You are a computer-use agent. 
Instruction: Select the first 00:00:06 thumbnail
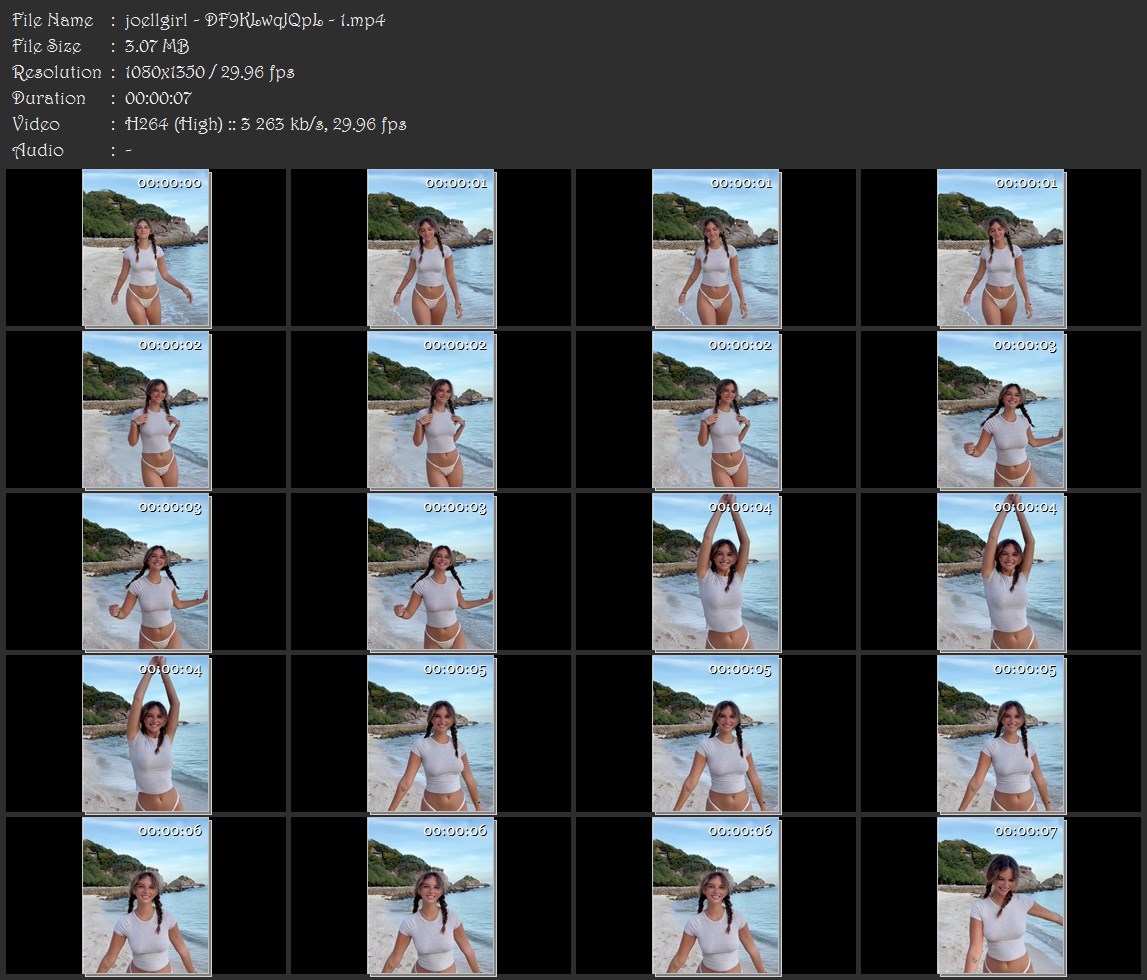pyautogui.click(x=146, y=896)
